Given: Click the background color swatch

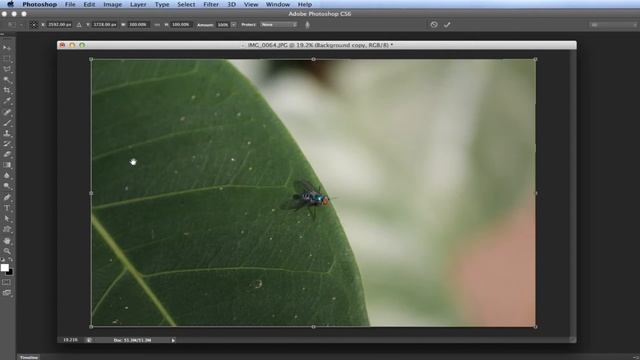Looking at the screenshot, I should click(x=10, y=272).
